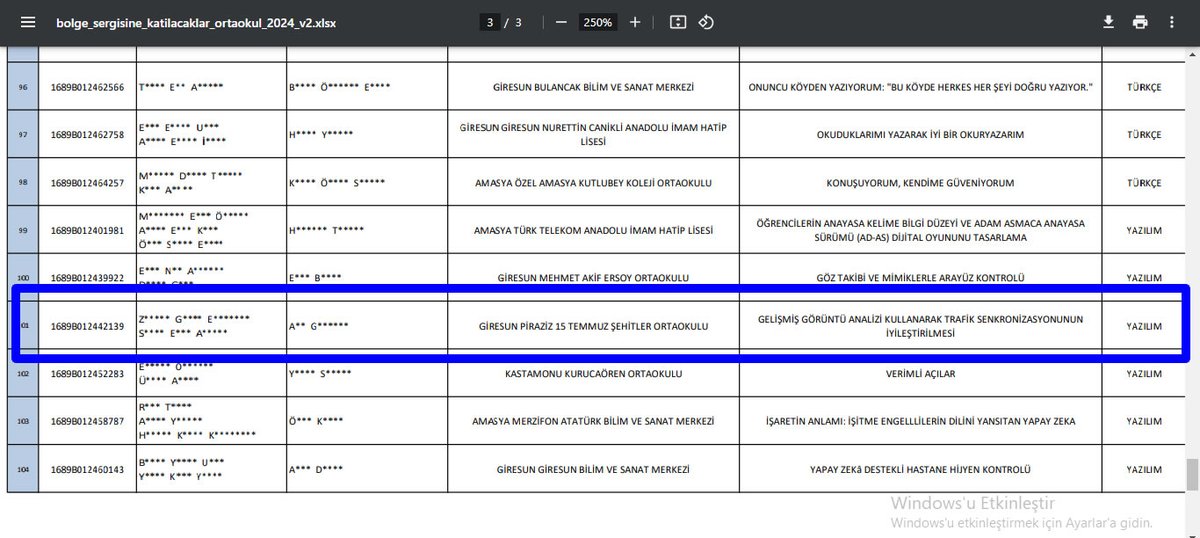Click school GİRESUN NURETTİN CANİKLİ ANADOLU İMAM HATİP LİSESİ
This screenshot has height=538, width=1200.
pyautogui.click(x=593, y=135)
